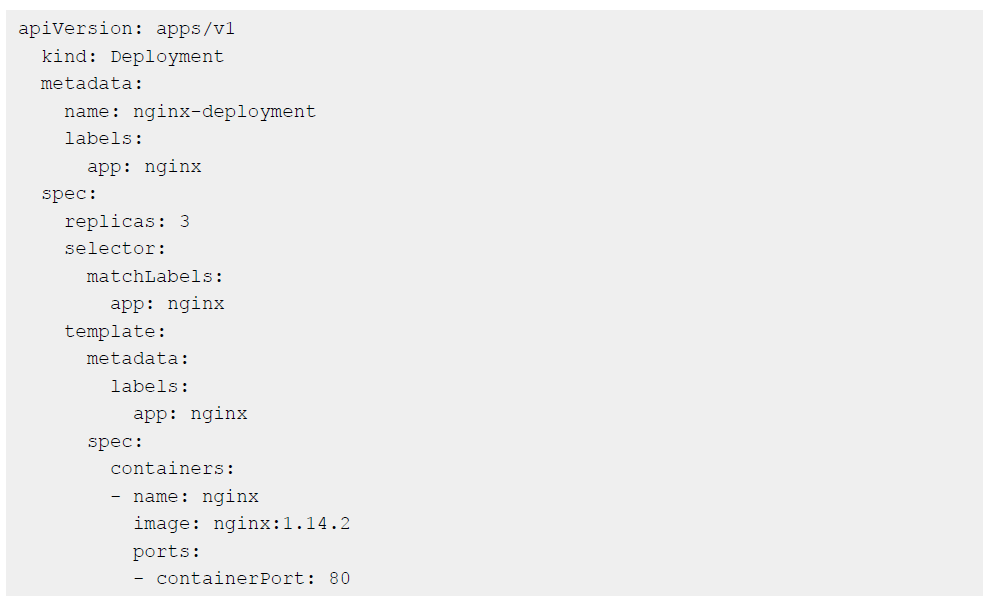Click the metadata: key directly below kind
Image resolution: width=987 pixels, height=599 pixels.
click(x=92, y=84)
